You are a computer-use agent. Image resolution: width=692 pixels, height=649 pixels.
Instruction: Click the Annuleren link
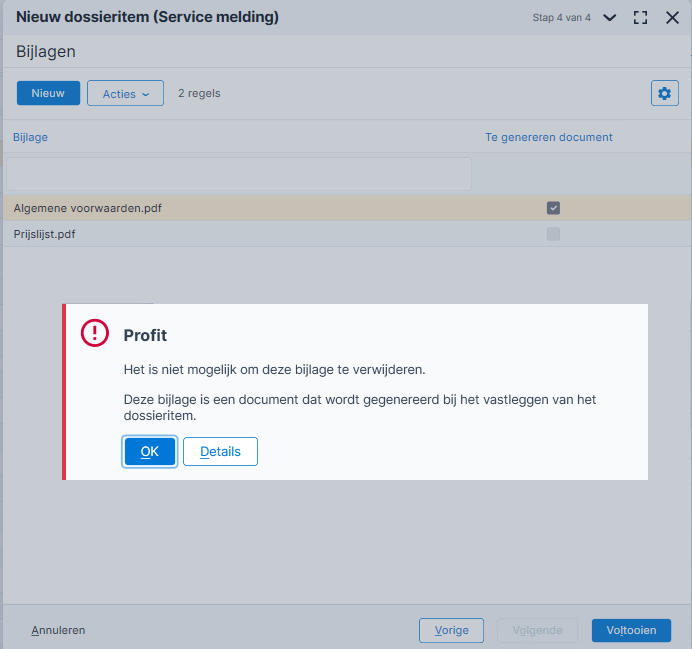pos(58,630)
